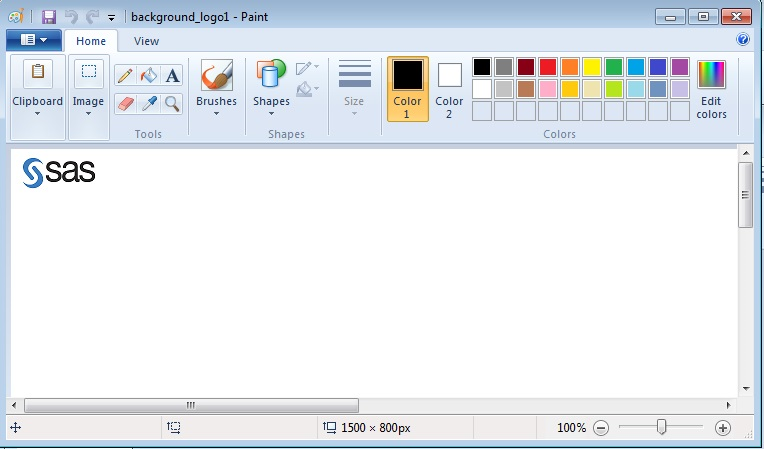Open the Customize Quick Access Toolbar arrow
The height and width of the screenshot is (449, 764).
pyautogui.click(x=111, y=18)
